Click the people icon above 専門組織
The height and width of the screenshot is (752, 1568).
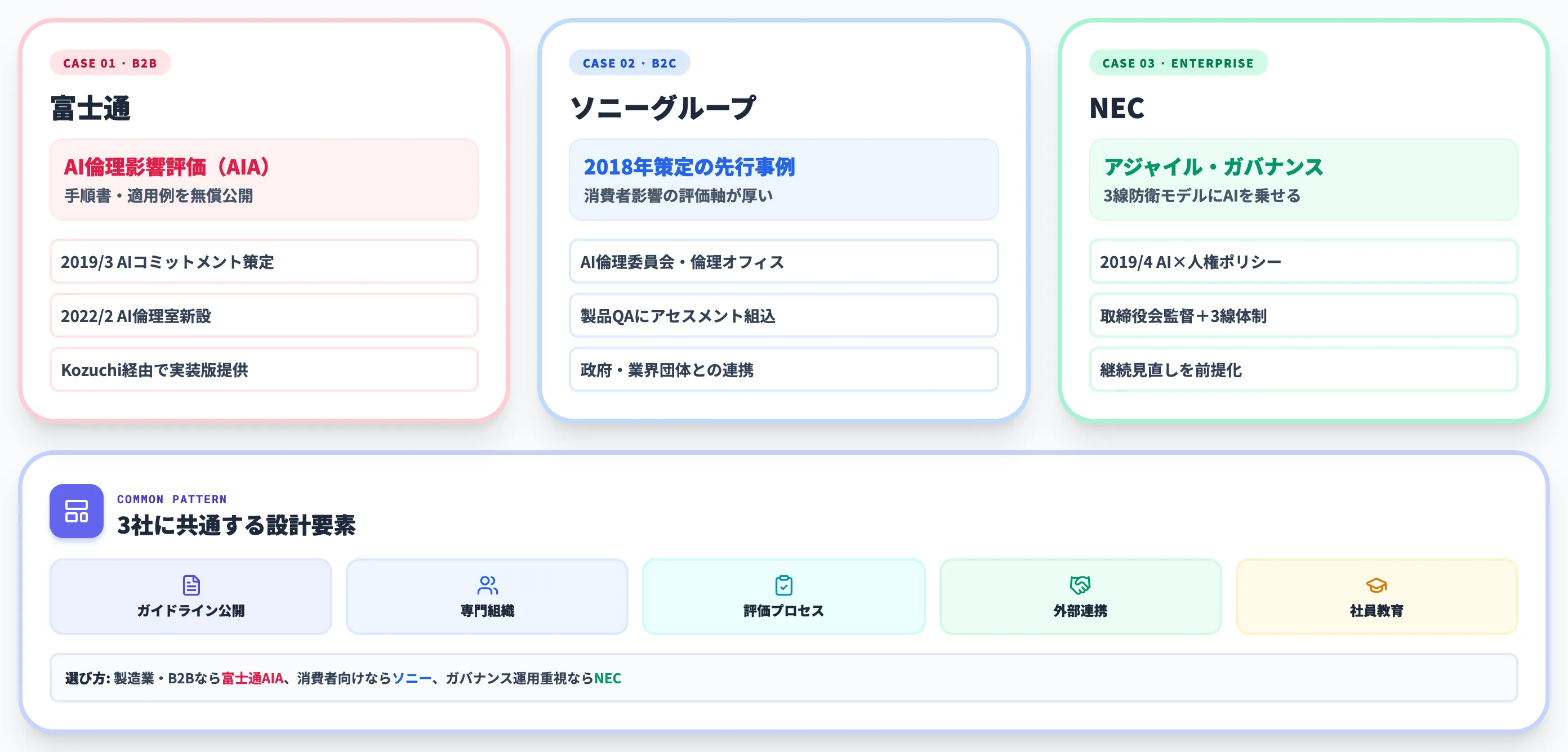[x=487, y=585]
